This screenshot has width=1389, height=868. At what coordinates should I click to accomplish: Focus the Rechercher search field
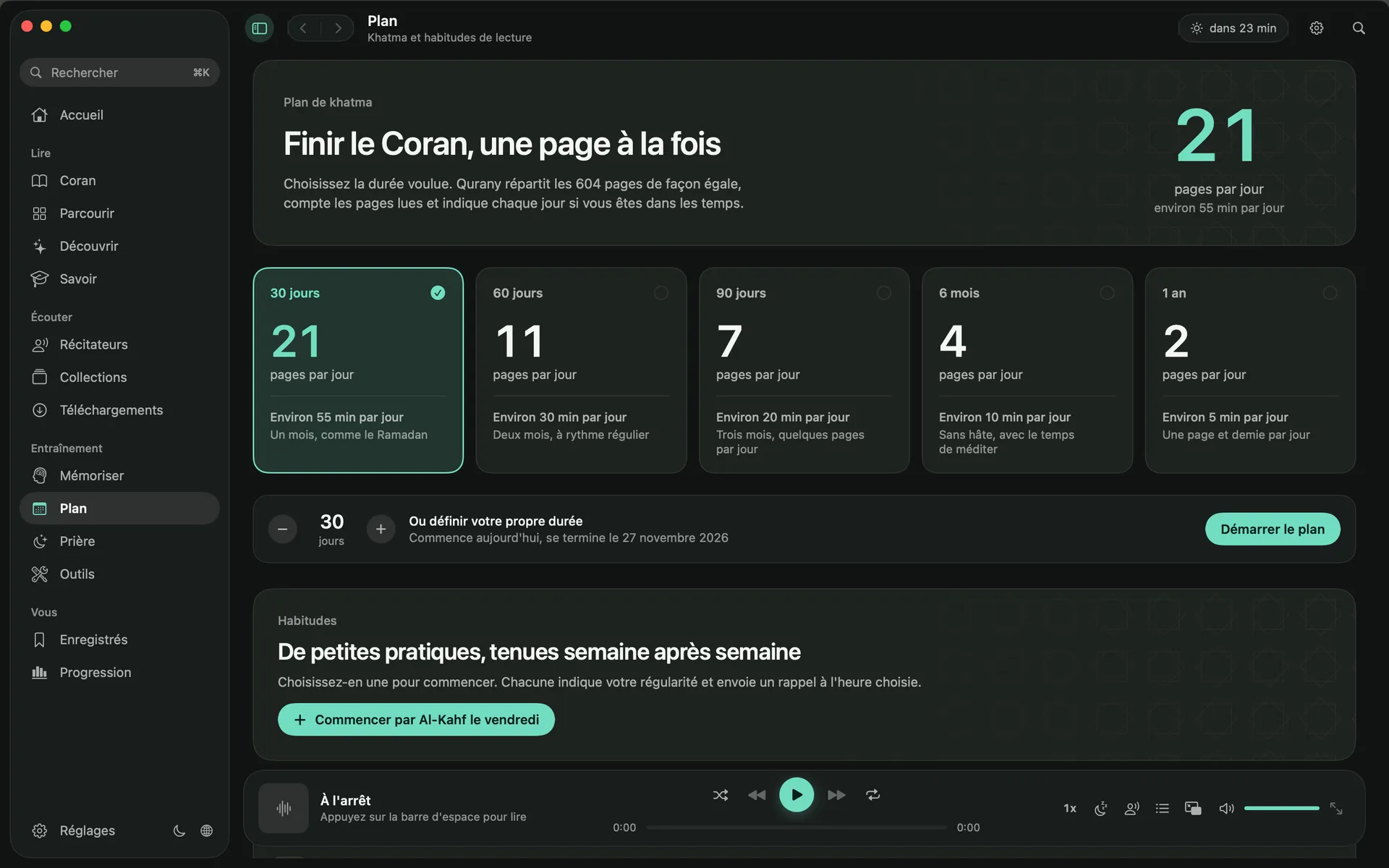tap(119, 72)
